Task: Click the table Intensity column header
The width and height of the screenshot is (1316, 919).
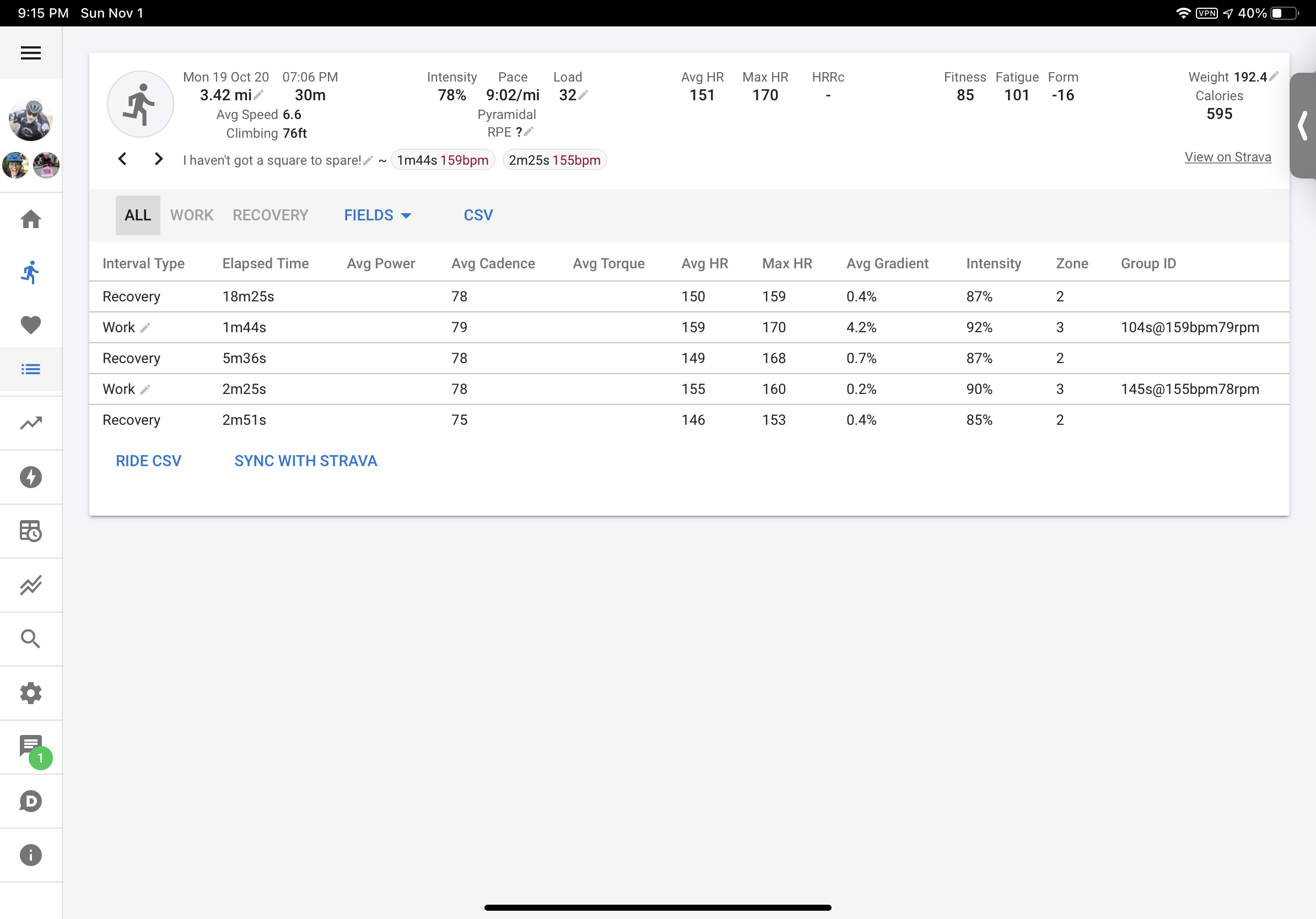Action: (993, 263)
